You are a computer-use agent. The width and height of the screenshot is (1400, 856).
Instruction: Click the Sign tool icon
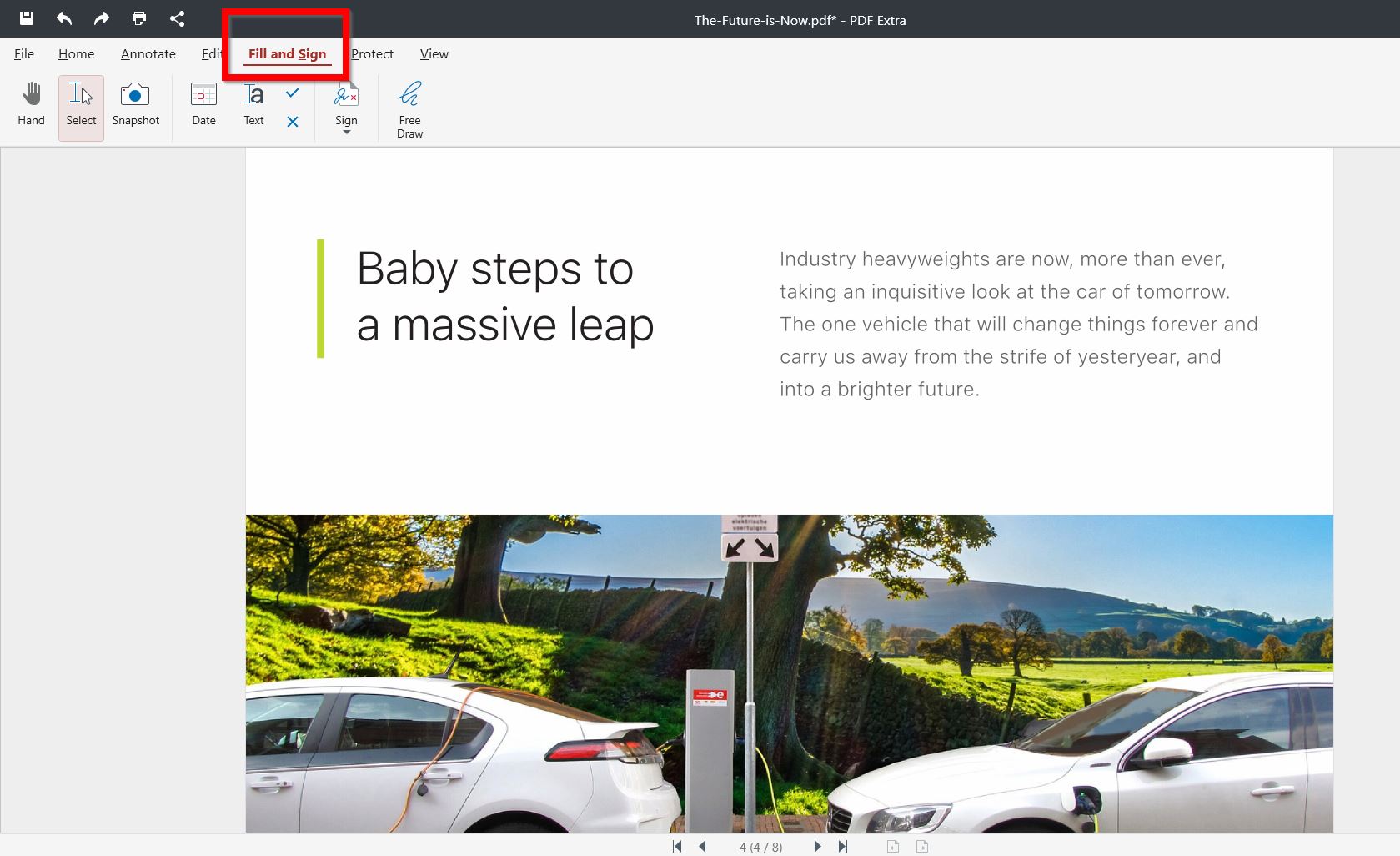(346, 96)
